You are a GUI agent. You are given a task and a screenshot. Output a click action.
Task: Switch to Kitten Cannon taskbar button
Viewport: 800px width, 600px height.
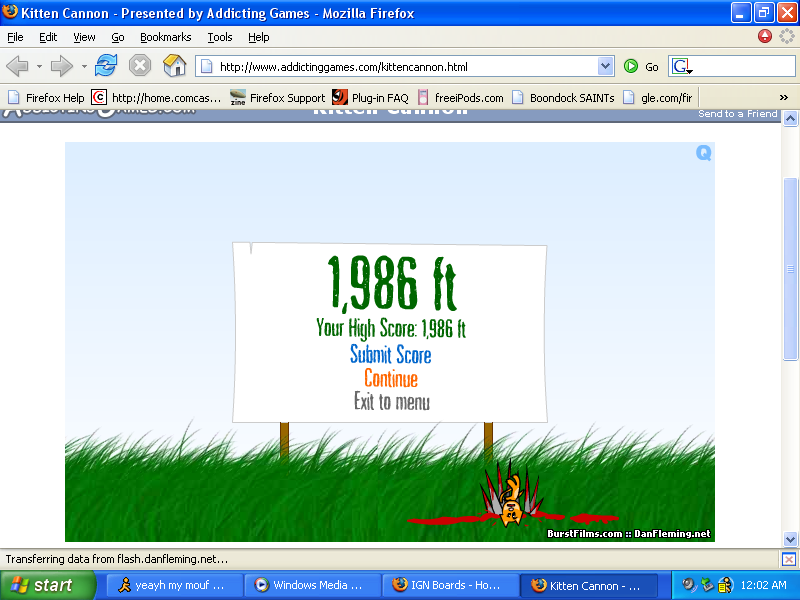(x=588, y=585)
